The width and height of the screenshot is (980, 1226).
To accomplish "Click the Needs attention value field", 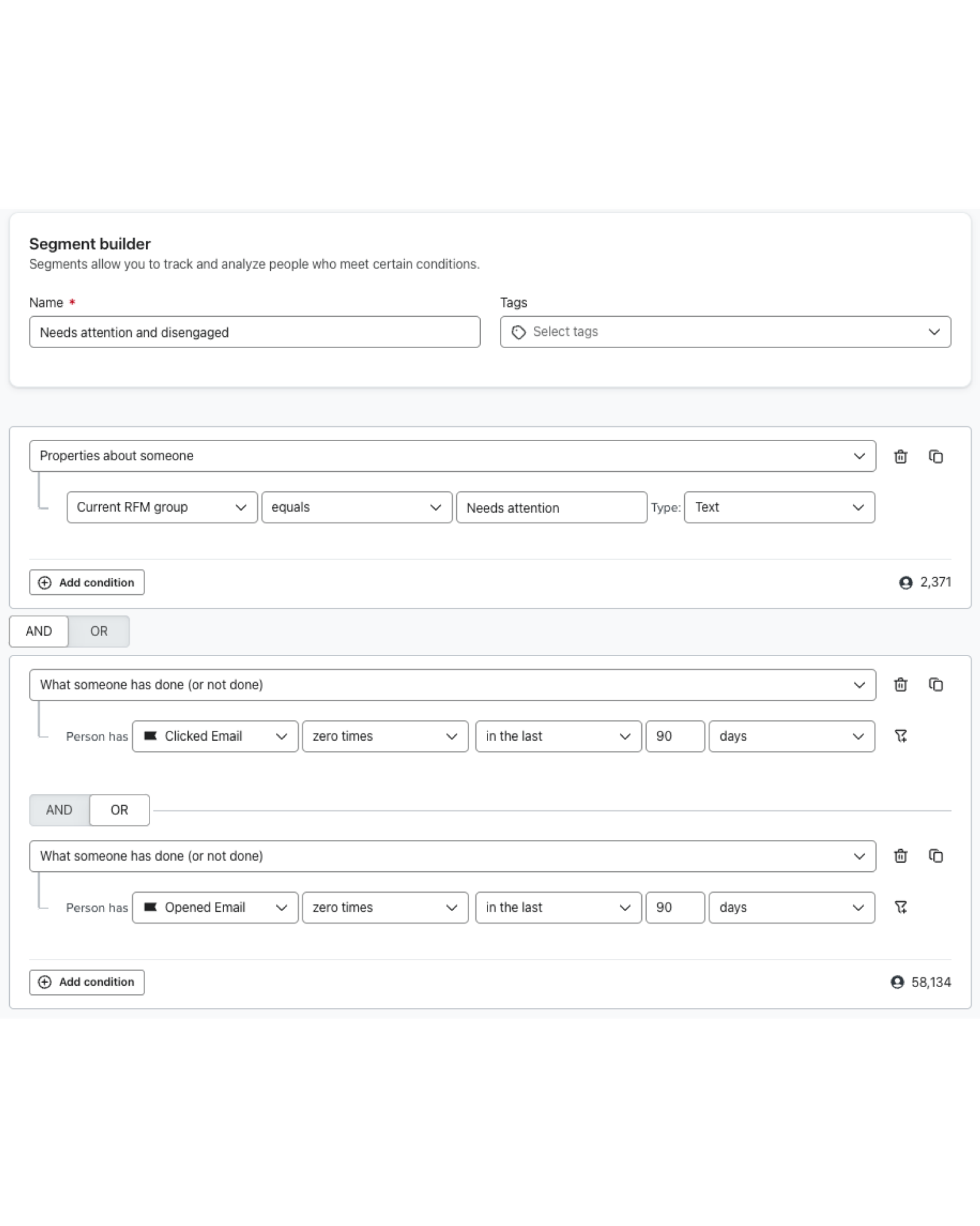I will click(551, 507).
